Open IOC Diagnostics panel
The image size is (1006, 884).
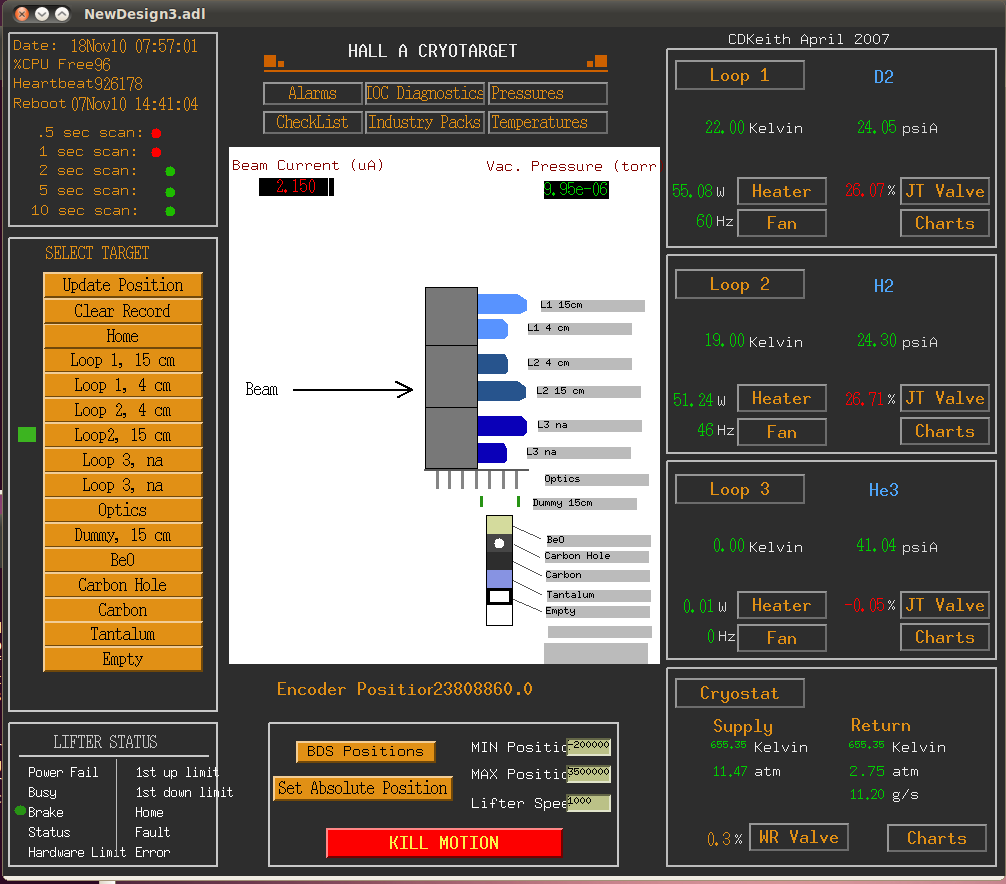coord(425,93)
